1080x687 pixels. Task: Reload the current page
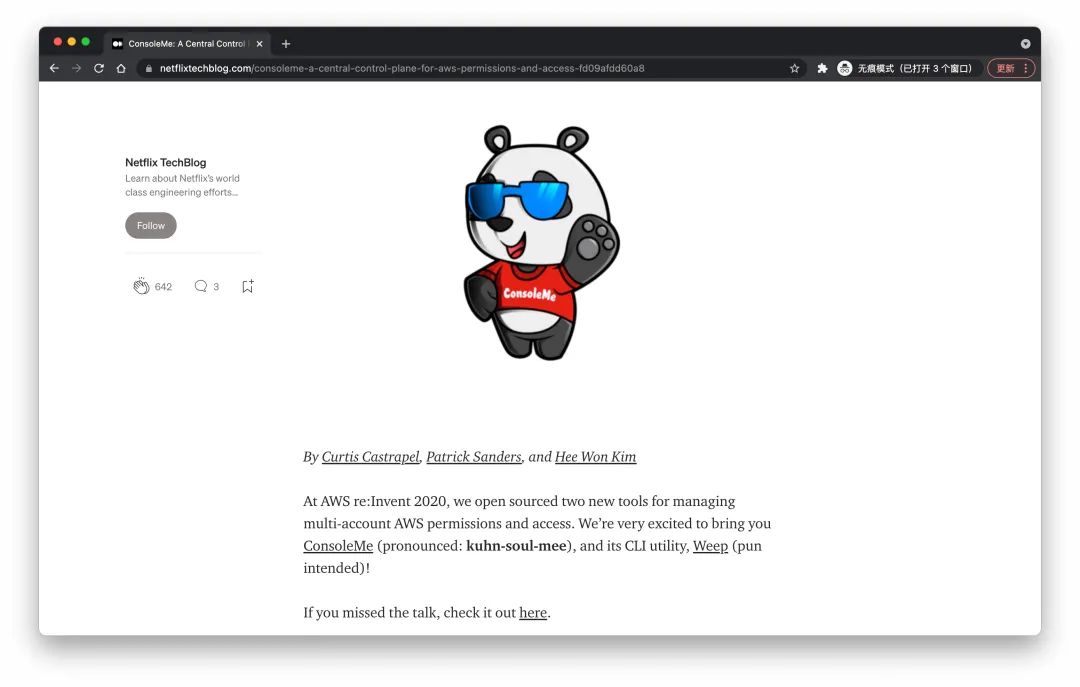pos(98,68)
